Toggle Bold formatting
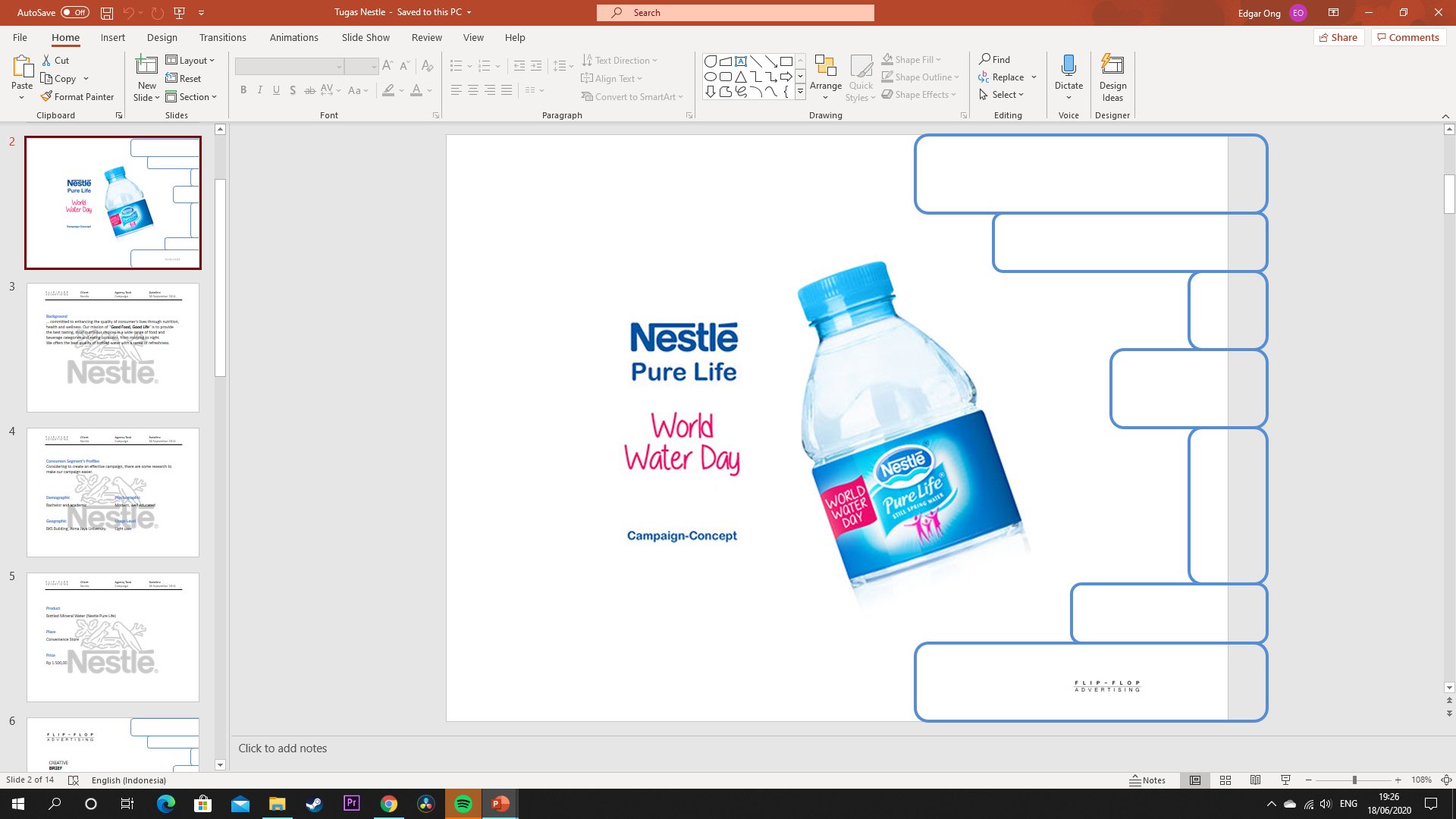The height and width of the screenshot is (819, 1456). tap(243, 90)
